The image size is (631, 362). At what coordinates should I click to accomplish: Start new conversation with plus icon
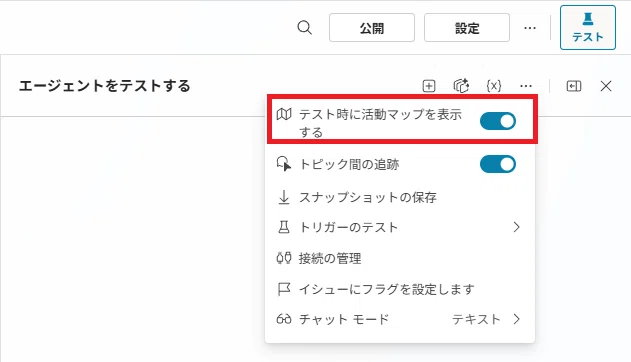[x=429, y=86]
